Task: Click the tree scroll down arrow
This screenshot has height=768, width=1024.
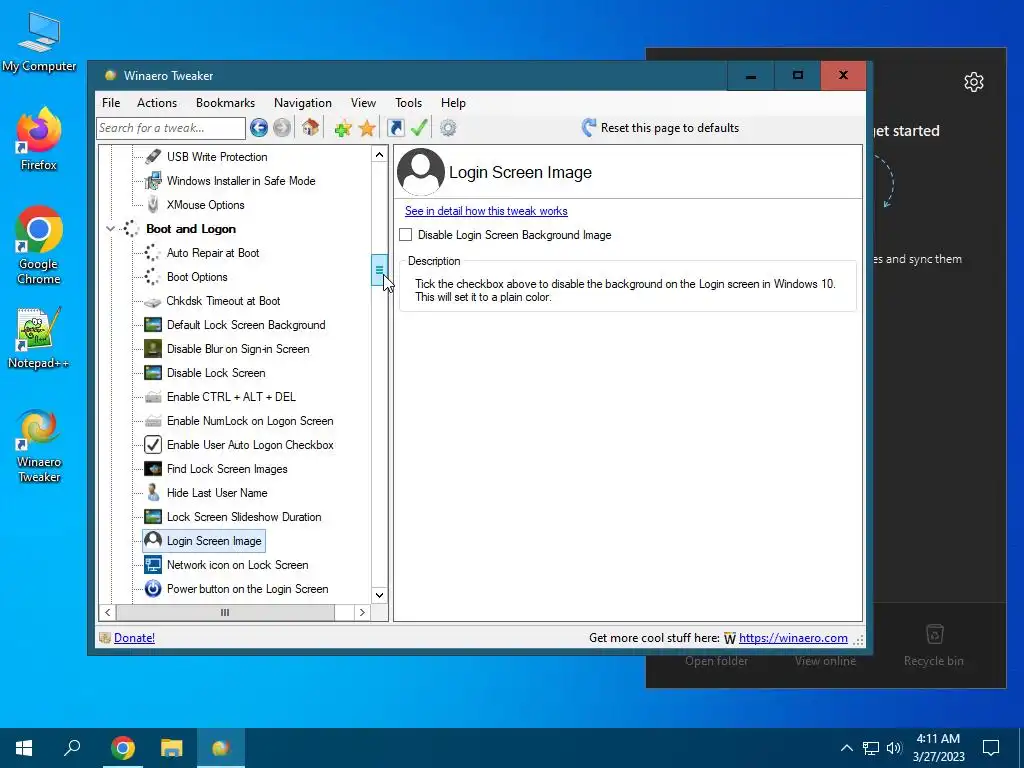Action: click(379, 595)
